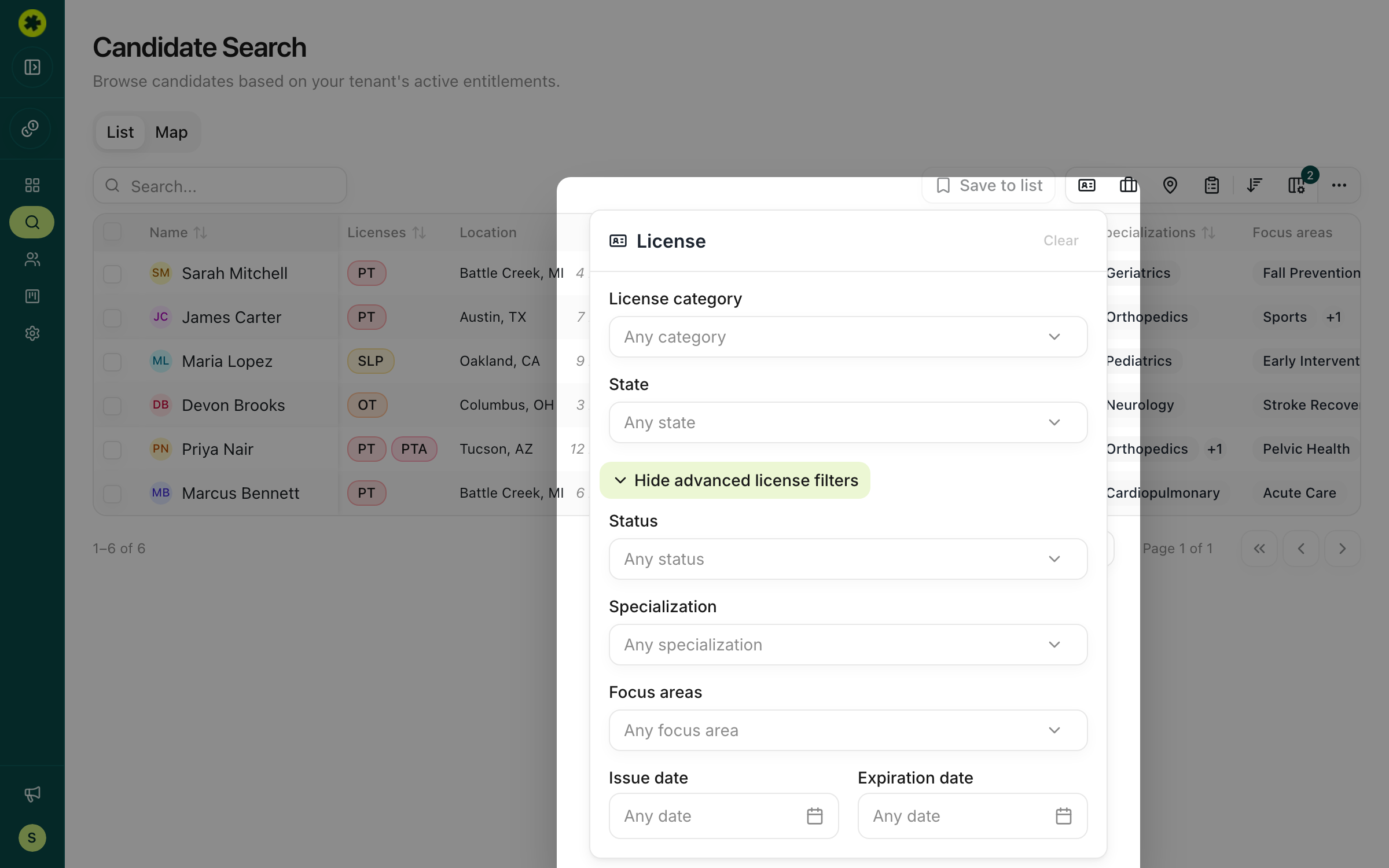Sort by Specializations column arrows

[x=1208, y=233]
